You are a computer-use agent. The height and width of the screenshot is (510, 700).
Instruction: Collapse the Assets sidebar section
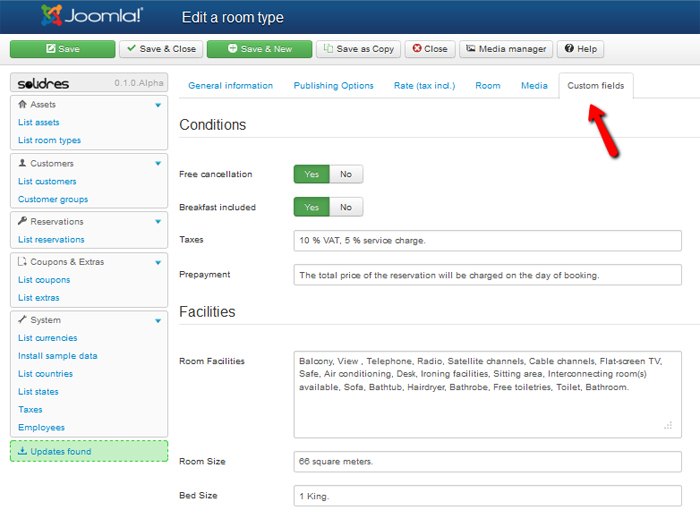point(158,105)
